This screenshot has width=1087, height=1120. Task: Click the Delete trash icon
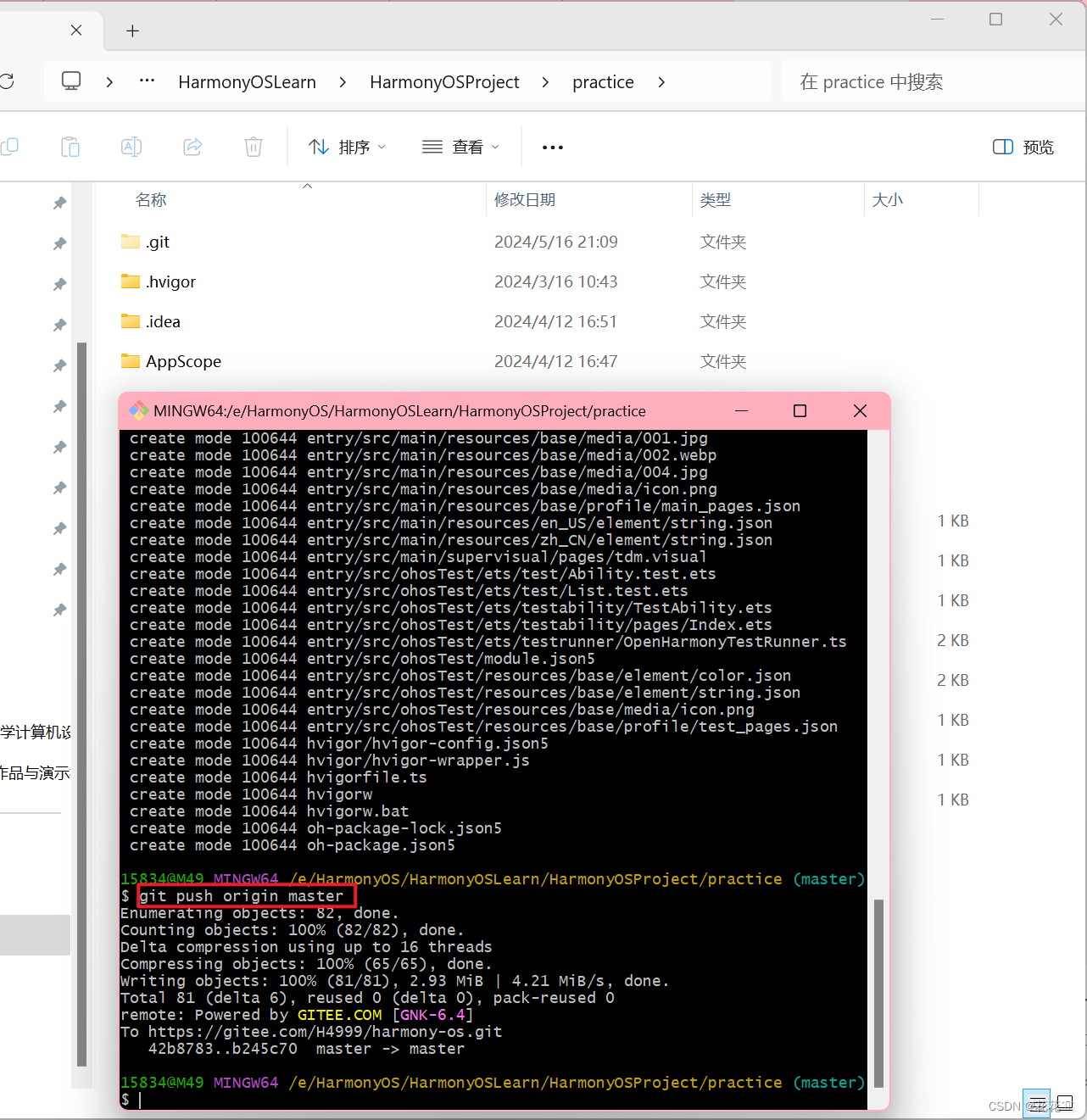tap(254, 147)
